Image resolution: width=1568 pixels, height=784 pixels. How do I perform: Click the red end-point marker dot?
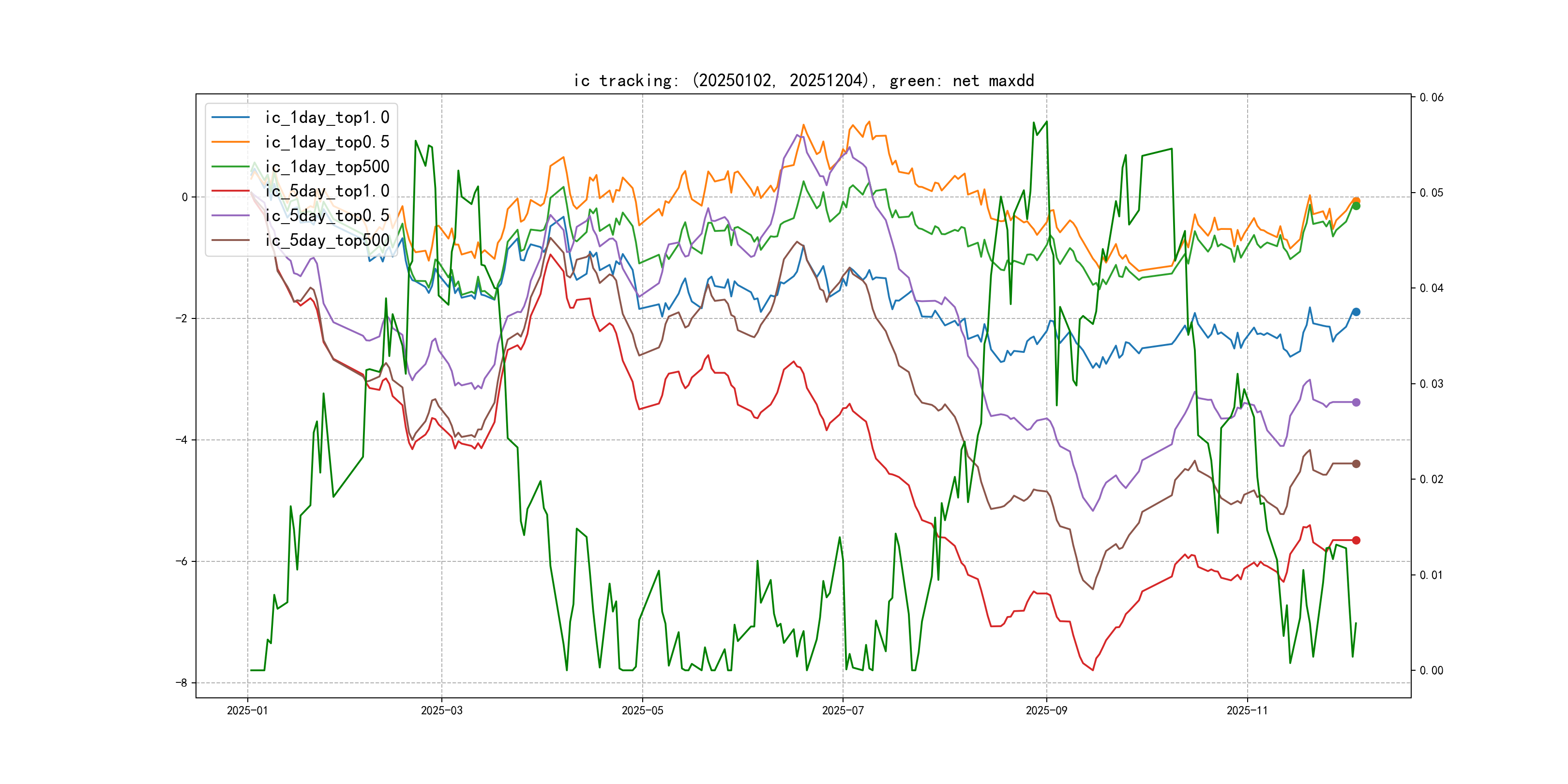click(1356, 540)
